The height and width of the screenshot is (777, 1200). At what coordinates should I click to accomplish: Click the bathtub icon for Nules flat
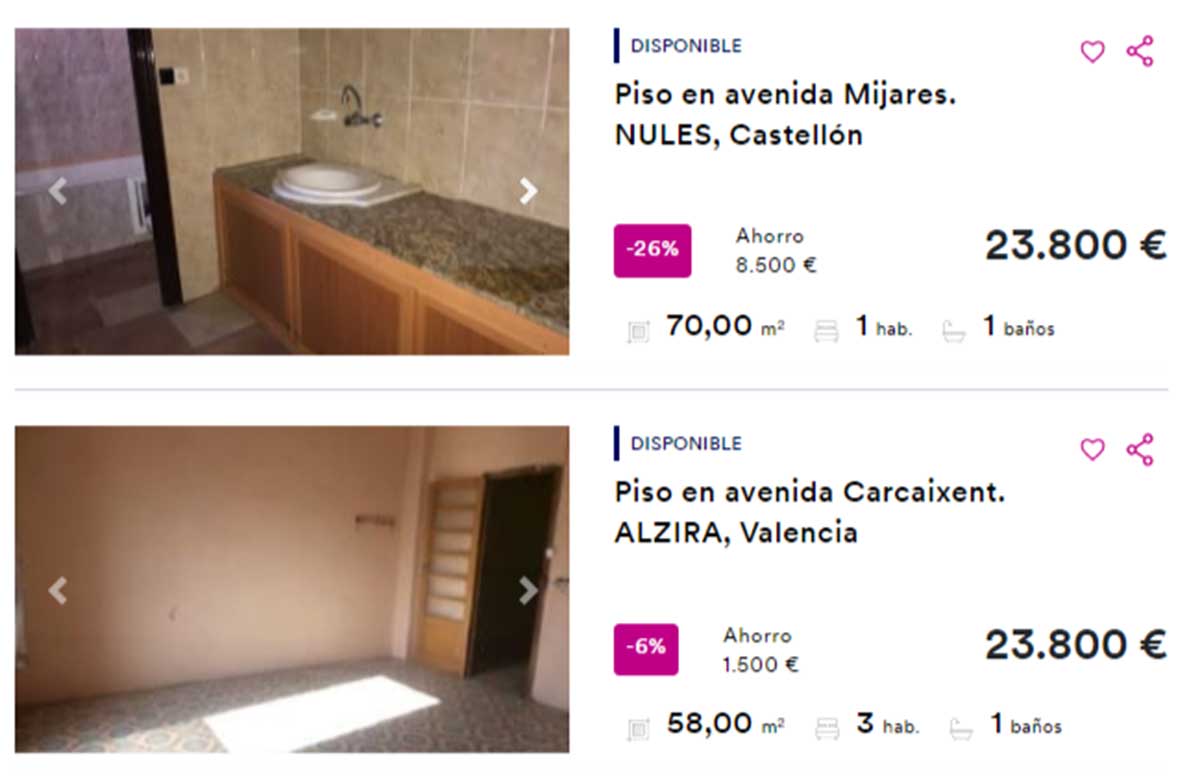955,331
